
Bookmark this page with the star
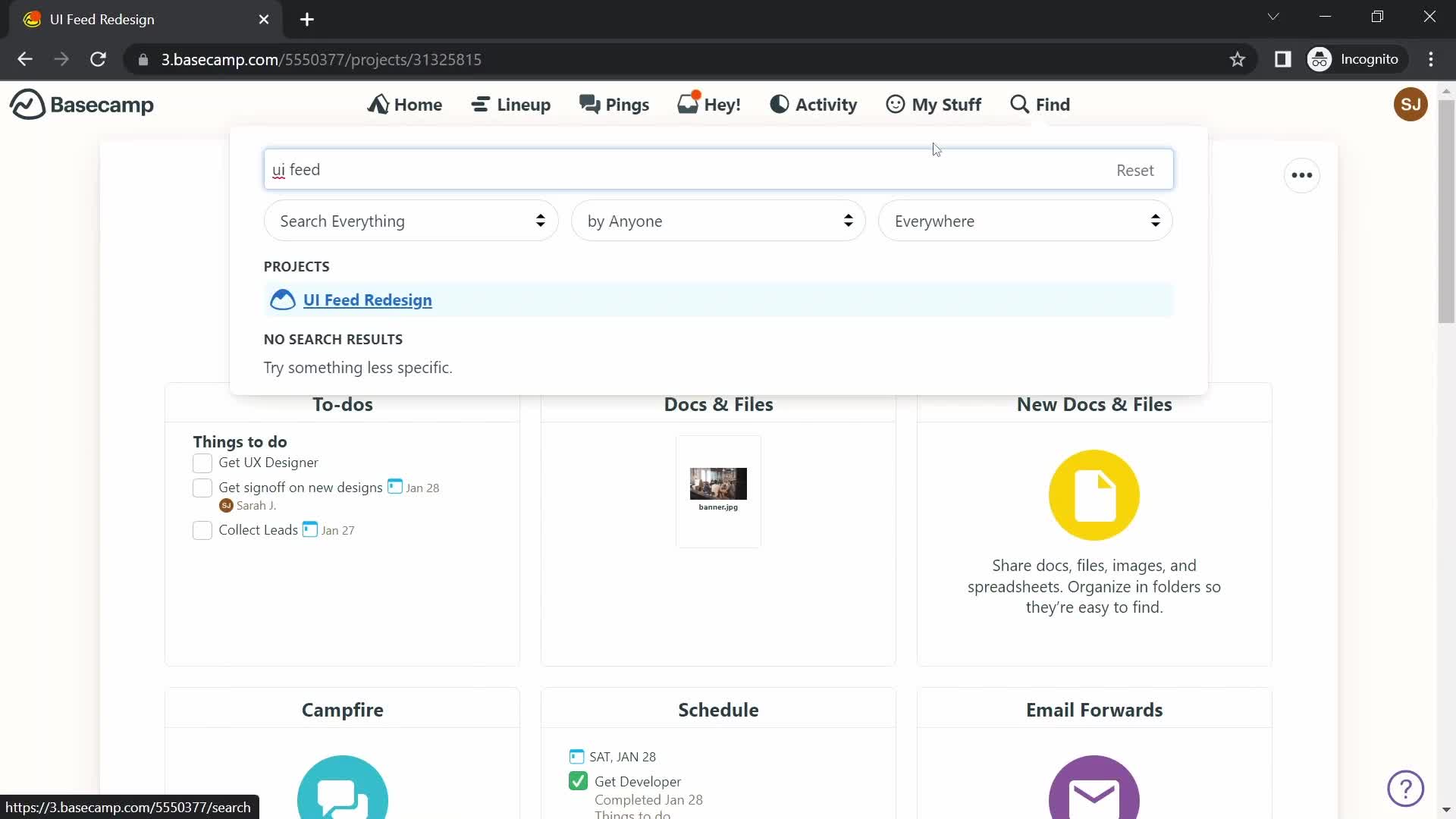(x=1238, y=59)
